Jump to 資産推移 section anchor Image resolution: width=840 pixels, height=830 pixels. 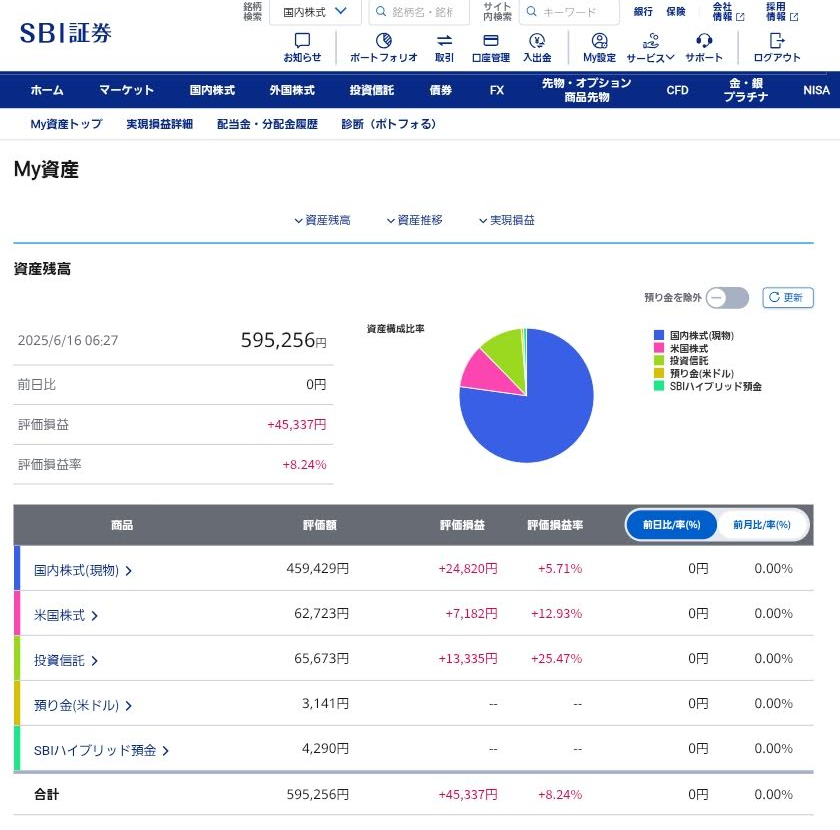[x=415, y=220]
